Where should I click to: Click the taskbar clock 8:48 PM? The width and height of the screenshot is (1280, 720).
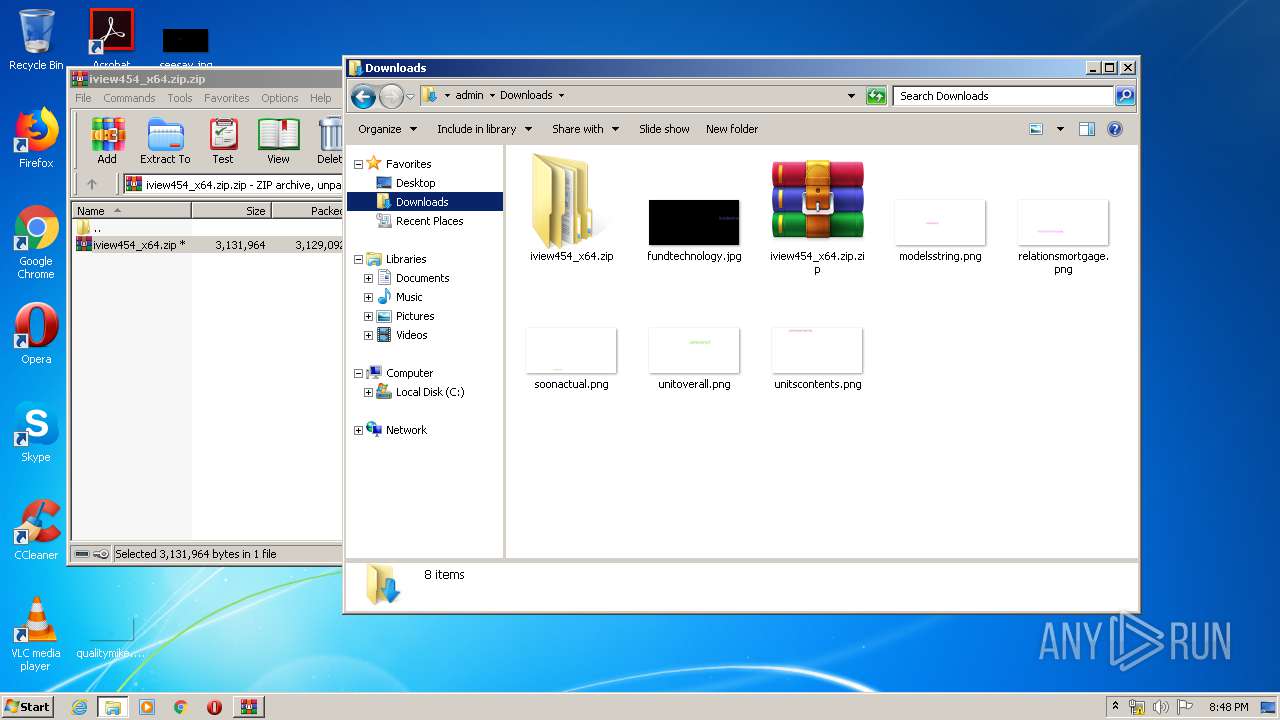click(1228, 707)
